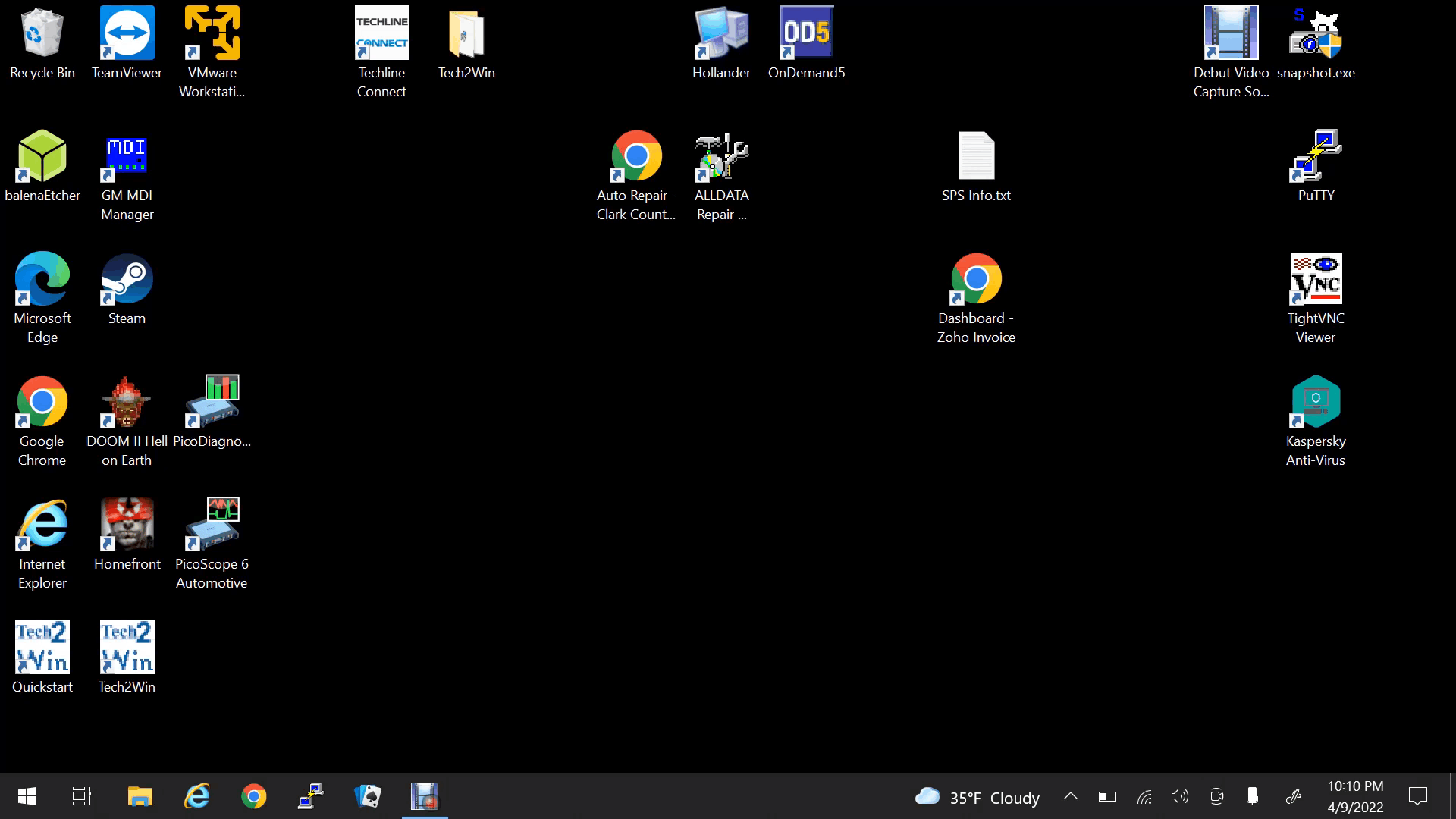Toggle display settings icon in taskbar

[x=1216, y=797]
